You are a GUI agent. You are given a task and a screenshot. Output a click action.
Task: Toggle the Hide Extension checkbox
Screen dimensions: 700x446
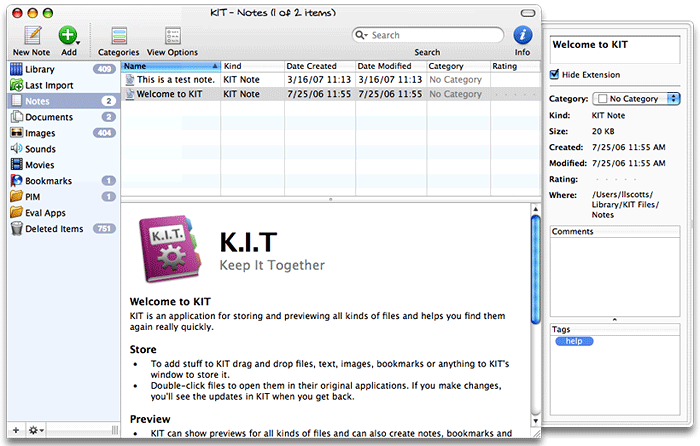coord(554,74)
